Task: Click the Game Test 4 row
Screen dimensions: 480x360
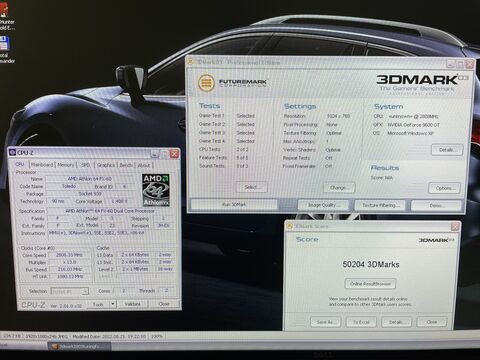Action: click(227, 141)
